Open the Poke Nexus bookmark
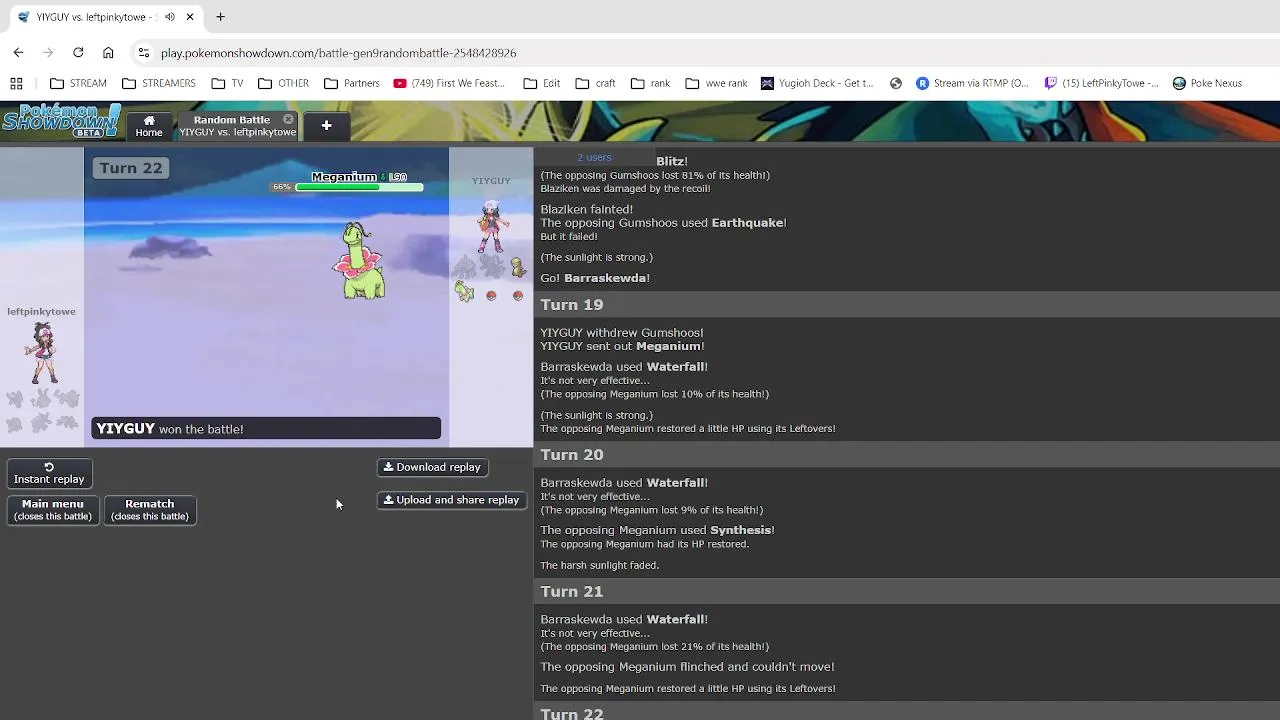Viewport: 1280px width, 720px height. click(1207, 83)
